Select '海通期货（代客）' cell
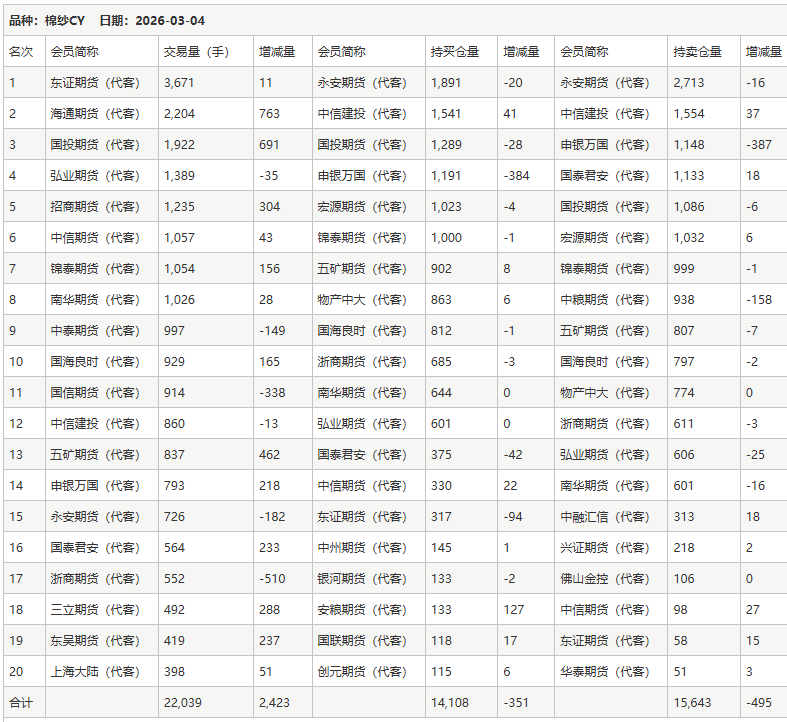The width and height of the screenshot is (787, 722). point(95,114)
